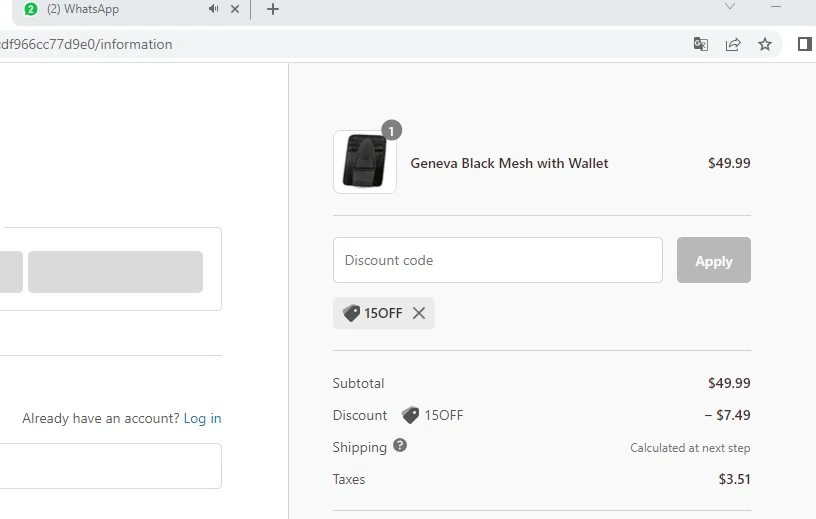
Task: Click the Shipping label
Action: click(360, 448)
